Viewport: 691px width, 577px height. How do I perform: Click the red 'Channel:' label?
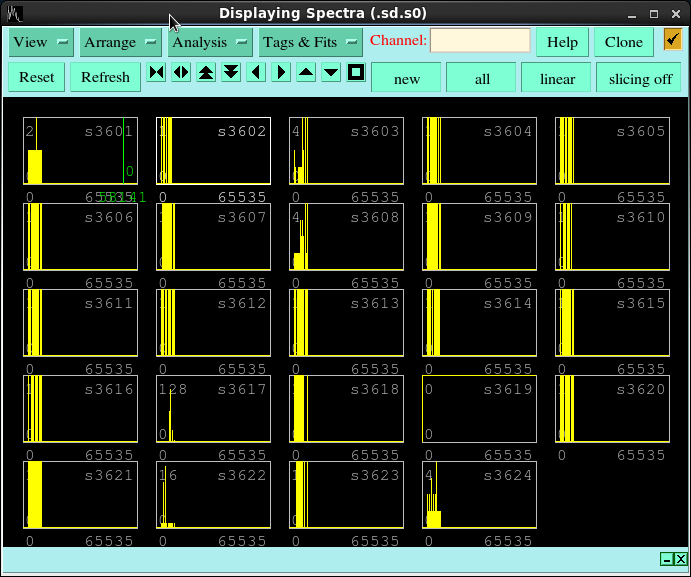[x=398, y=41]
